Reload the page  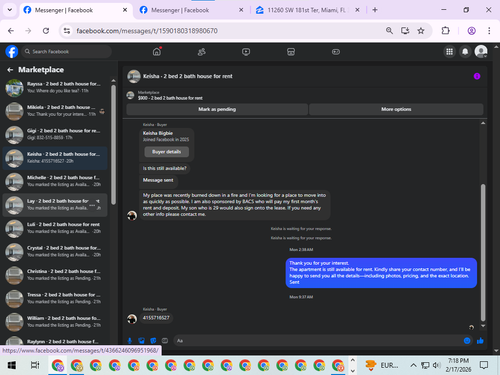point(46,31)
